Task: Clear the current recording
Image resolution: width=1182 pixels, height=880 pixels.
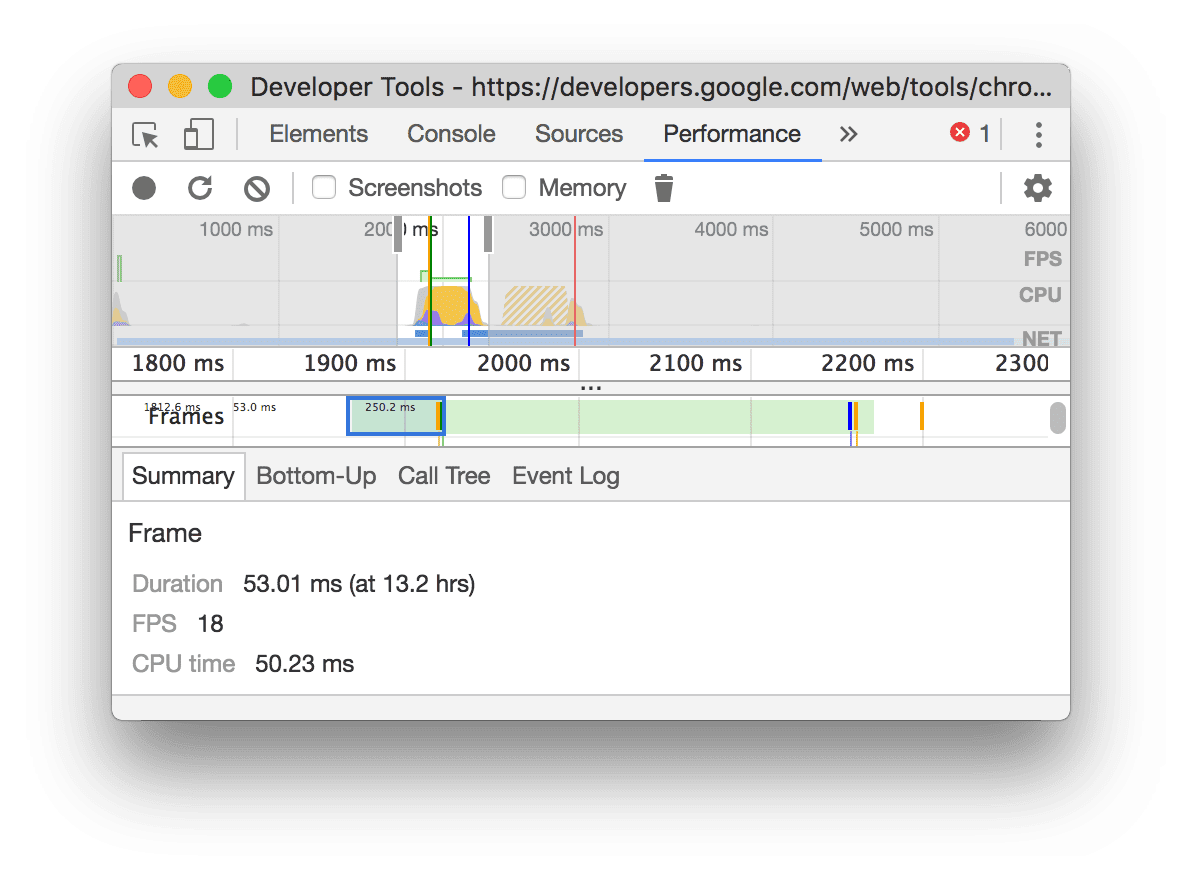Action: coord(257,188)
